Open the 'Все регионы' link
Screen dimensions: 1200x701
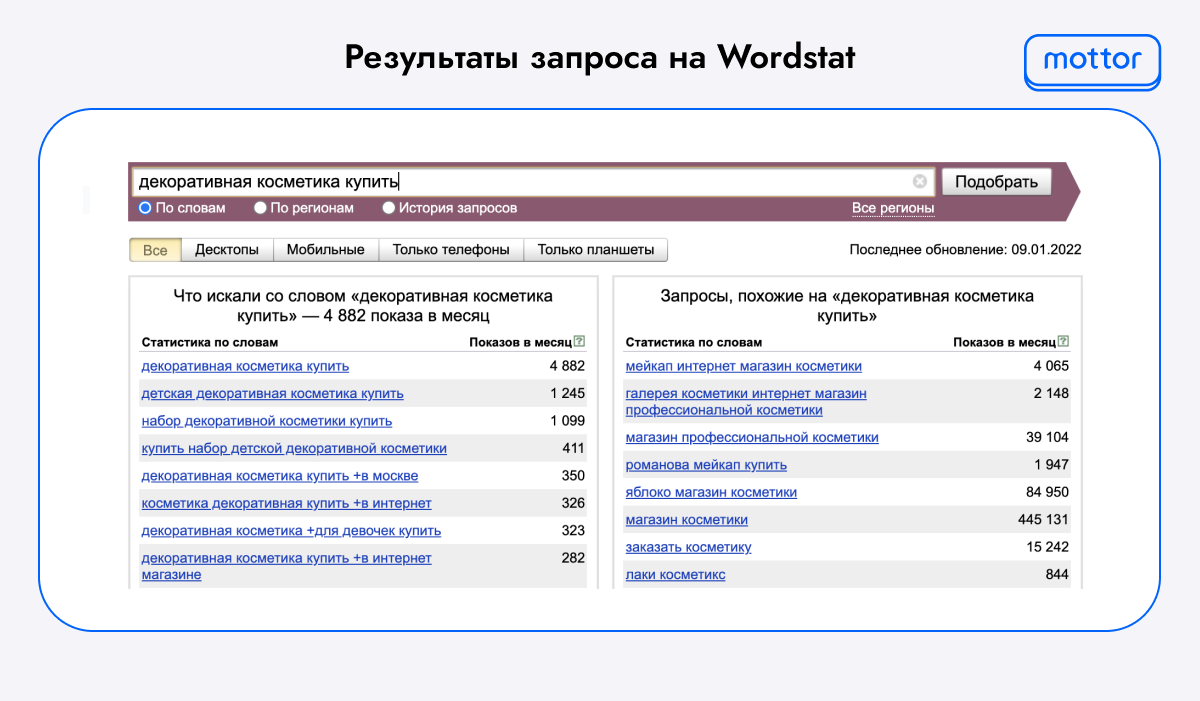(893, 208)
